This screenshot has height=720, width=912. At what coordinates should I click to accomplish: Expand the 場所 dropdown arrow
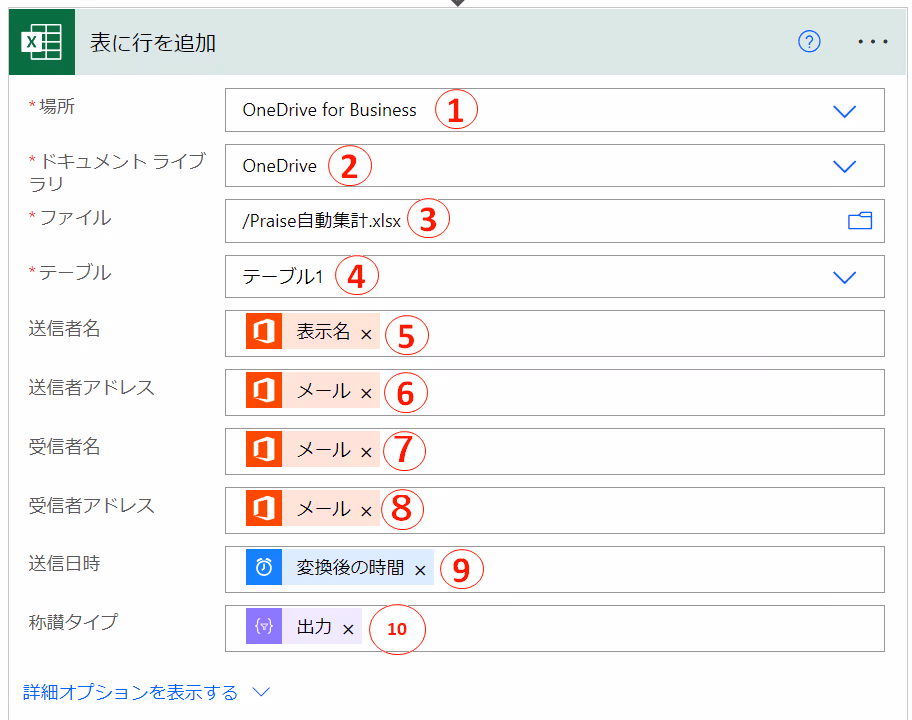(844, 111)
